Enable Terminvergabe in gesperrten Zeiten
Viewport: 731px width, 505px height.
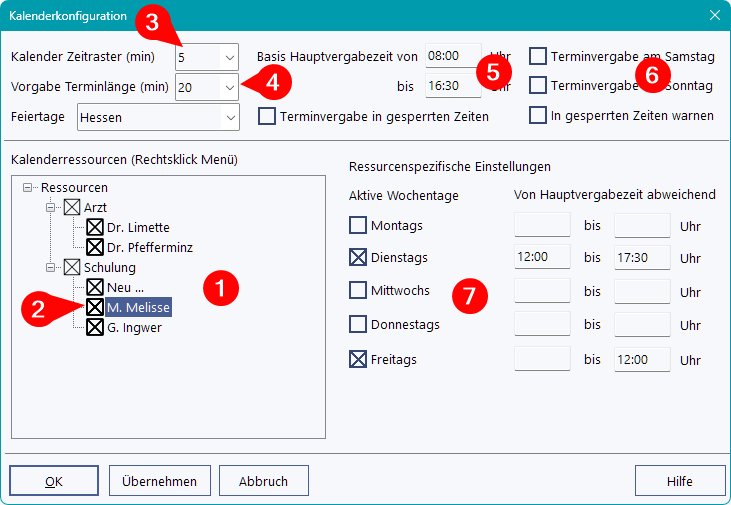pyautogui.click(x=267, y=116)
